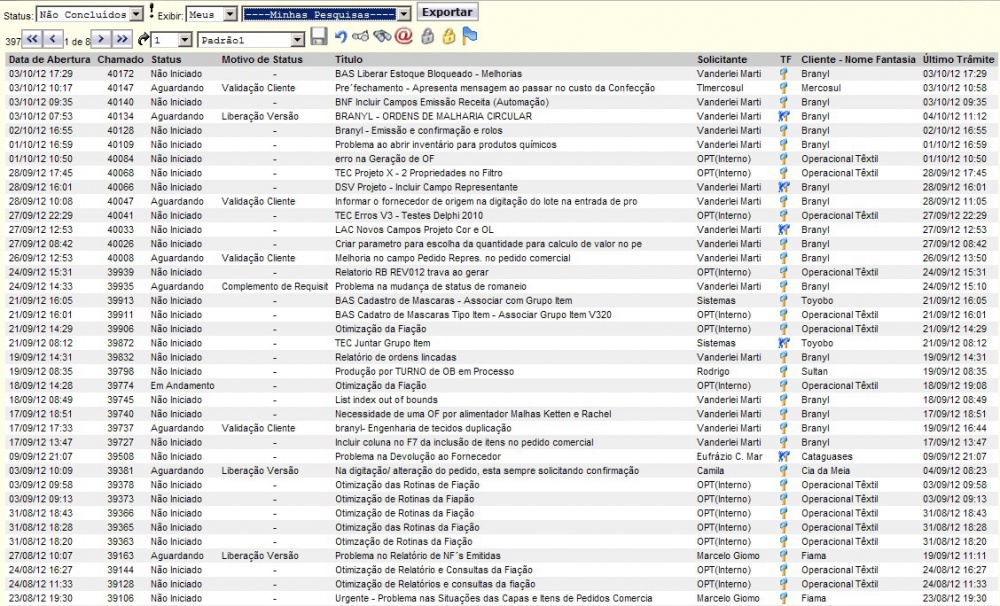Expand the 'Minhas Pesquisas' dropdown
The width and height of the screenshot is (1000, 606).
tap(327, 14)
